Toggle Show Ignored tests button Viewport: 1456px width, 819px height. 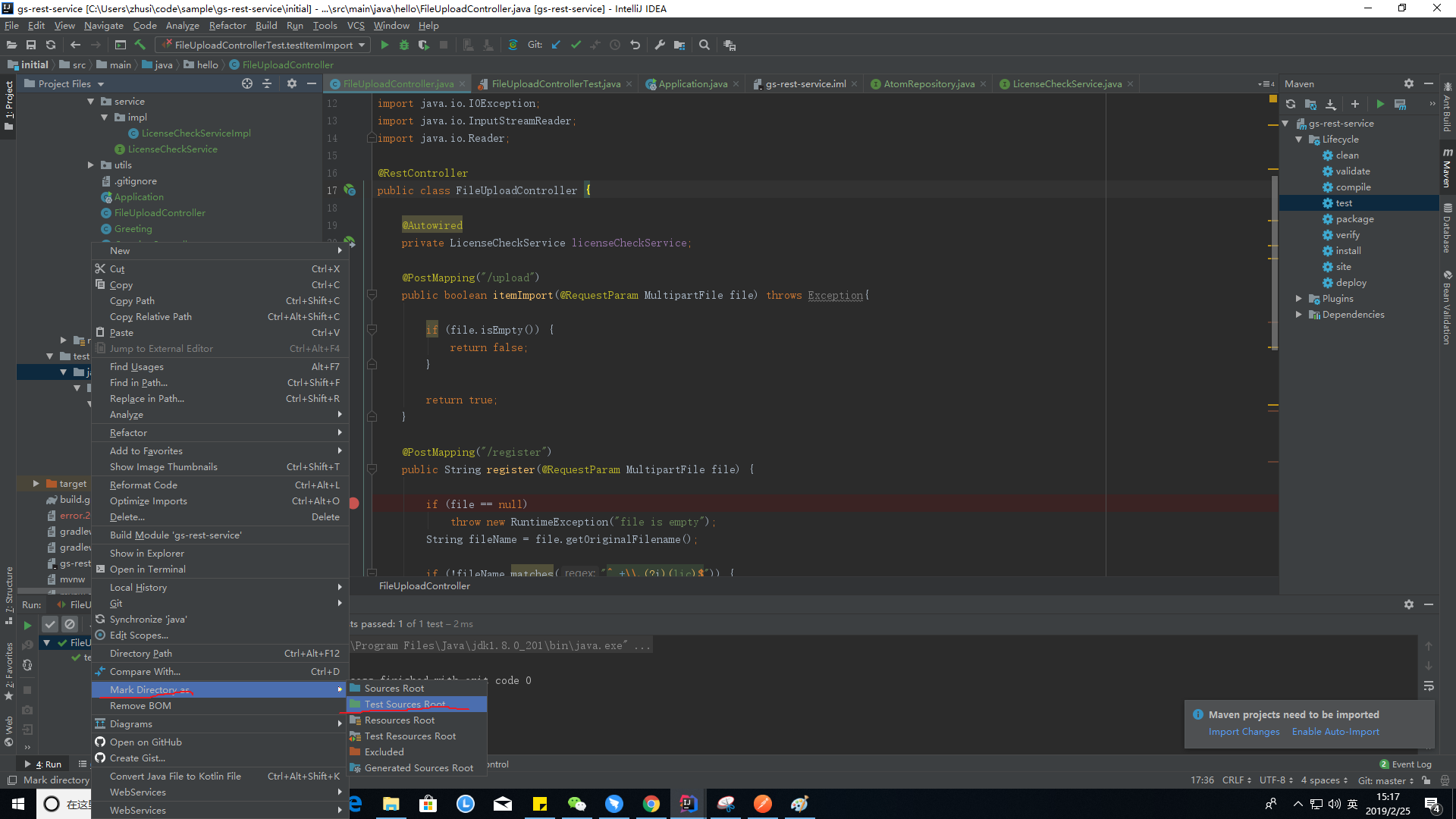70,624
